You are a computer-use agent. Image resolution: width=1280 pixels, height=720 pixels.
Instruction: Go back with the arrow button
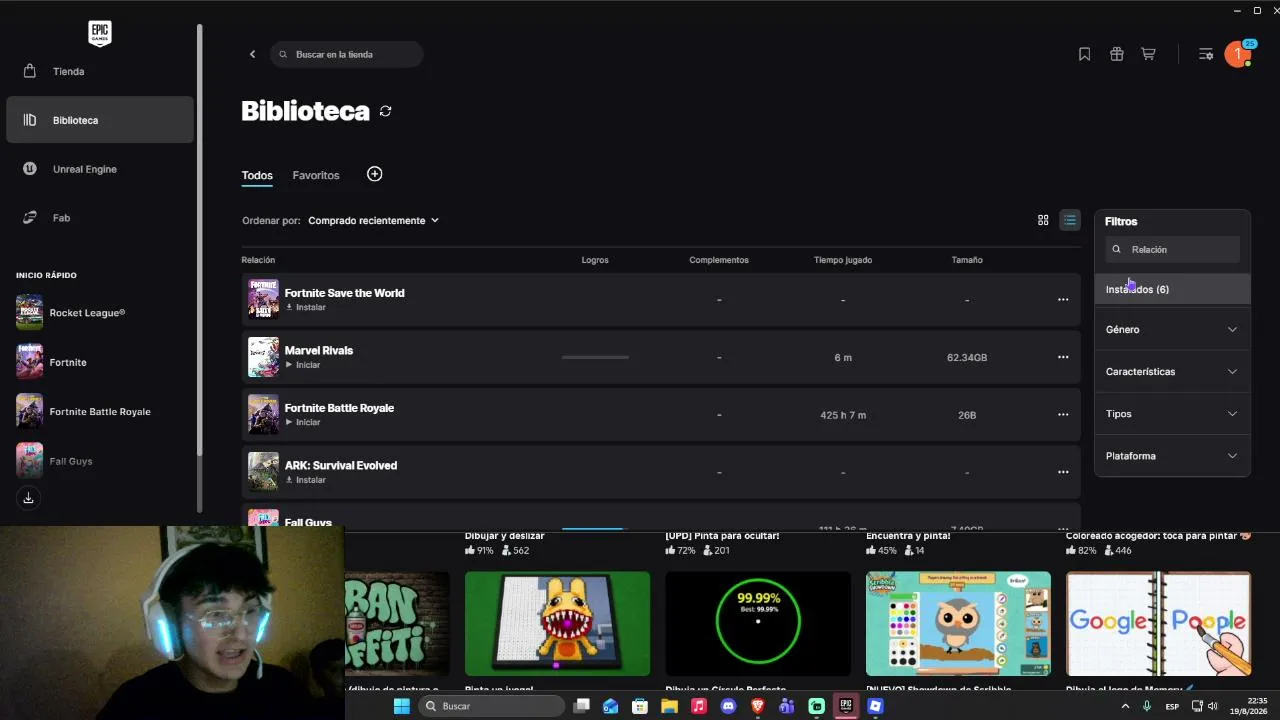click(252, 54)
